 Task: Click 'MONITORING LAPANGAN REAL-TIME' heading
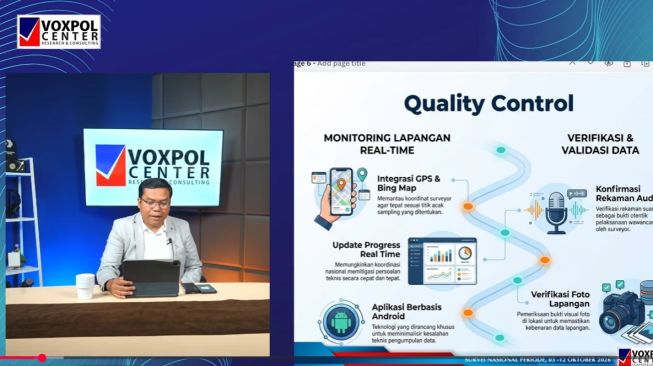387,144
